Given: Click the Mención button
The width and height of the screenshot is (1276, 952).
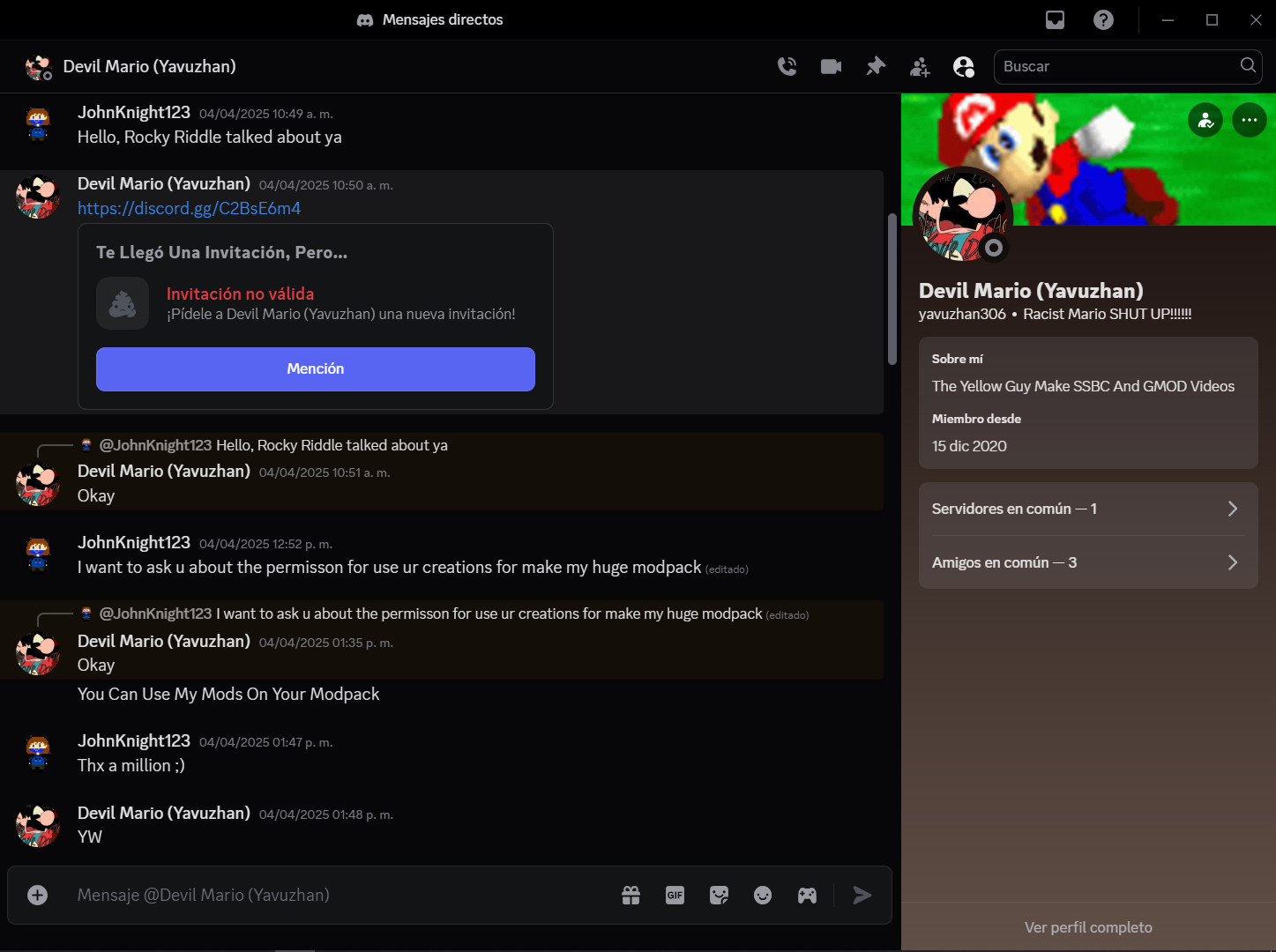Looking at the screenshot, I should (315, 368).
